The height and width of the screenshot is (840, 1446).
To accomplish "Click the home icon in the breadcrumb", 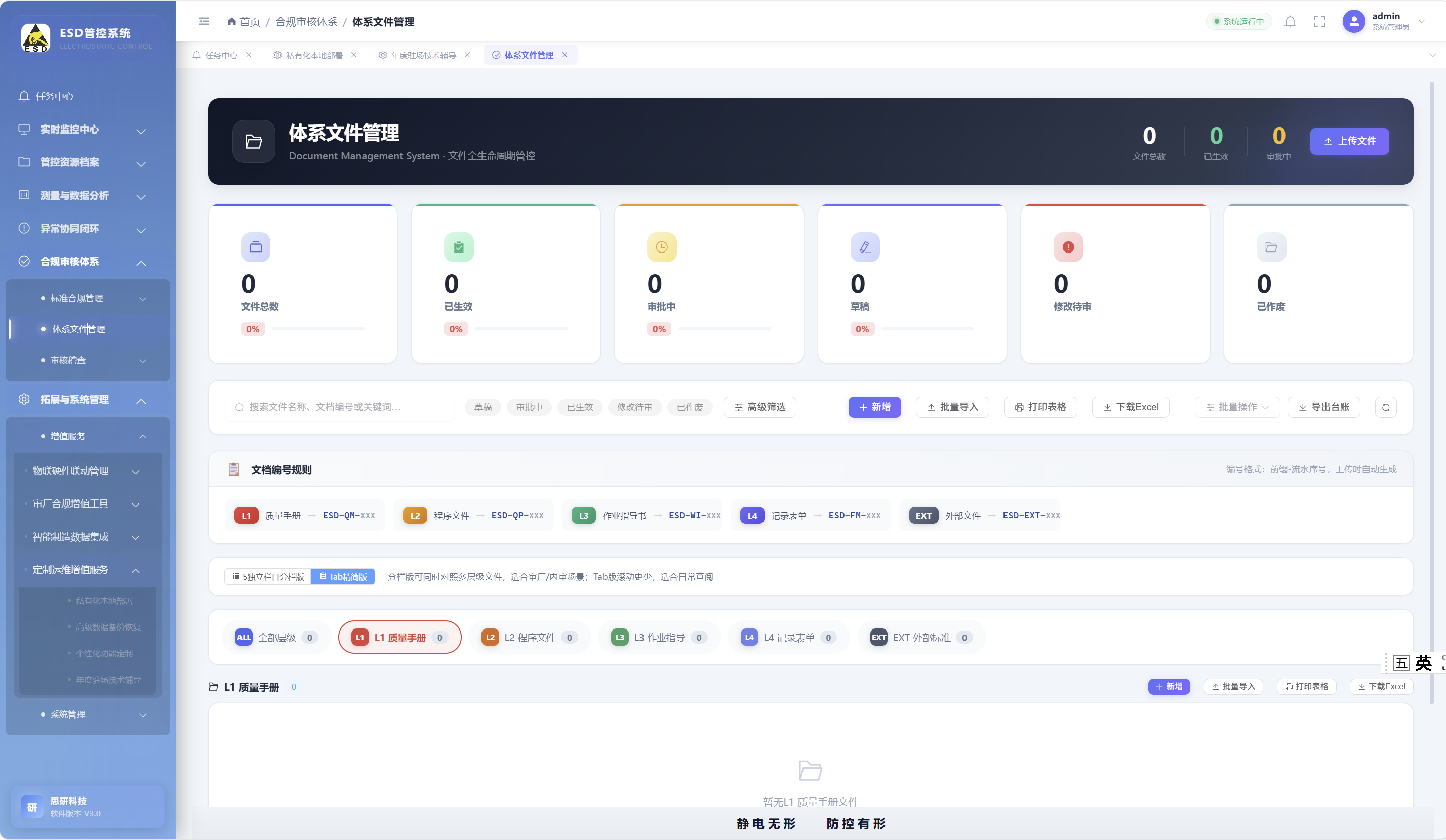I will coord(232,22).
